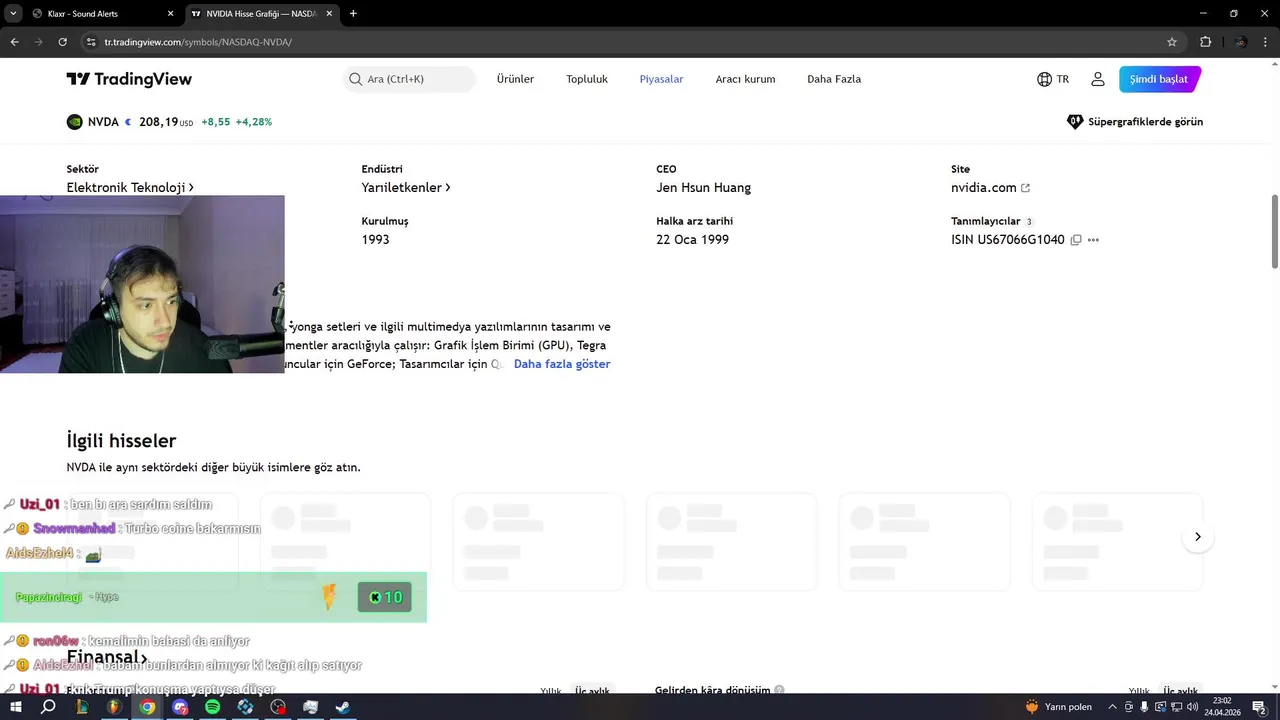Click the IPO date 22 Oca 1999
Image resolution: width=1280 pixels, height=720 pixels.
(692, 240)
